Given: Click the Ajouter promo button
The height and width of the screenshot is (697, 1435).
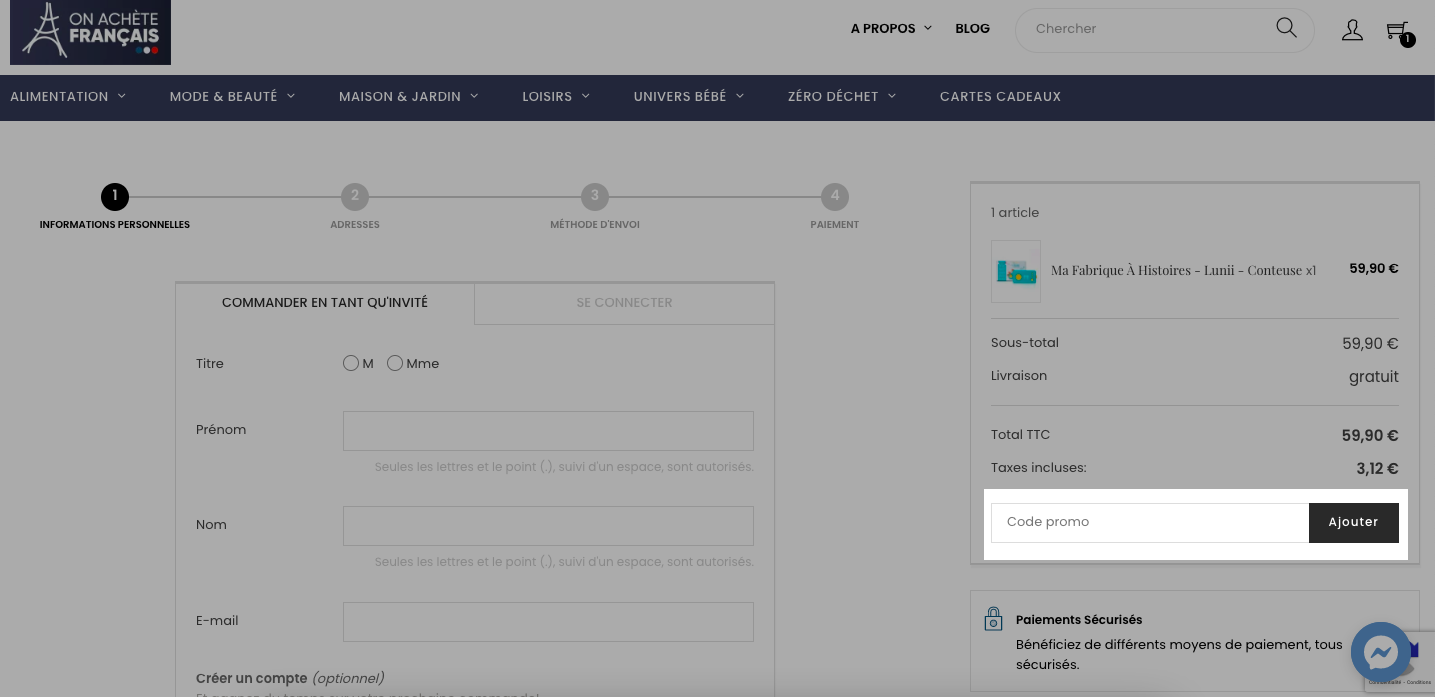Looking at the screenshot, I should coord(1353,522).
